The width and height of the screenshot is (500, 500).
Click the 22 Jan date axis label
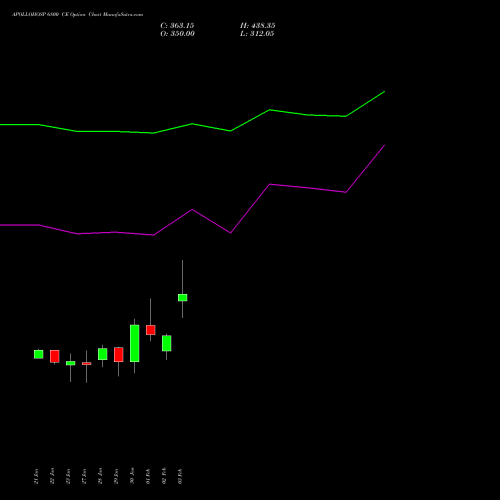[x=52, y=476]
